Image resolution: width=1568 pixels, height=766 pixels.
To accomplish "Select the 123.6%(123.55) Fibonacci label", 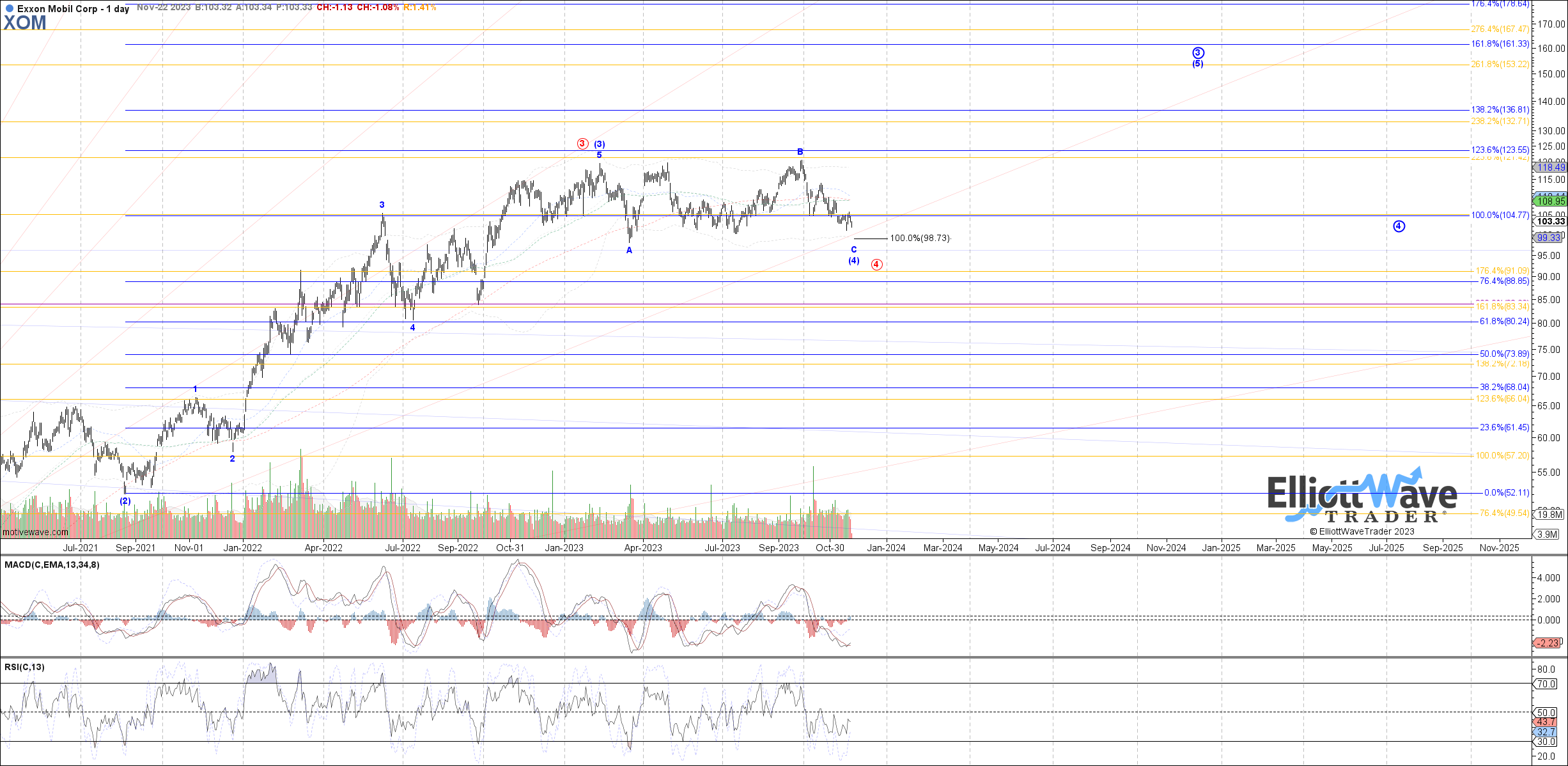I will pyautogui.click(x=1500, y=150).
